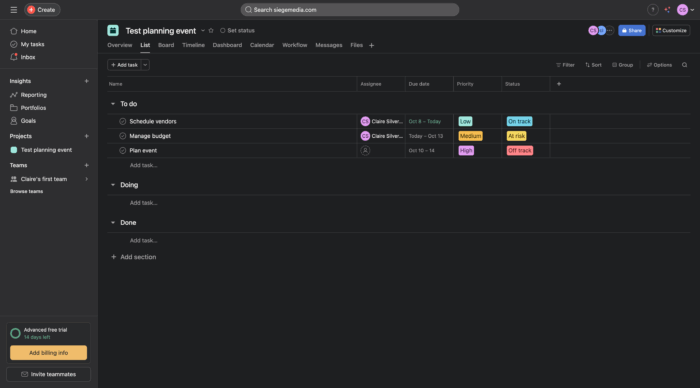Viewport: 700px width, 388px height.
Task: Add a column with plus icon
Action: click(558, 84)
